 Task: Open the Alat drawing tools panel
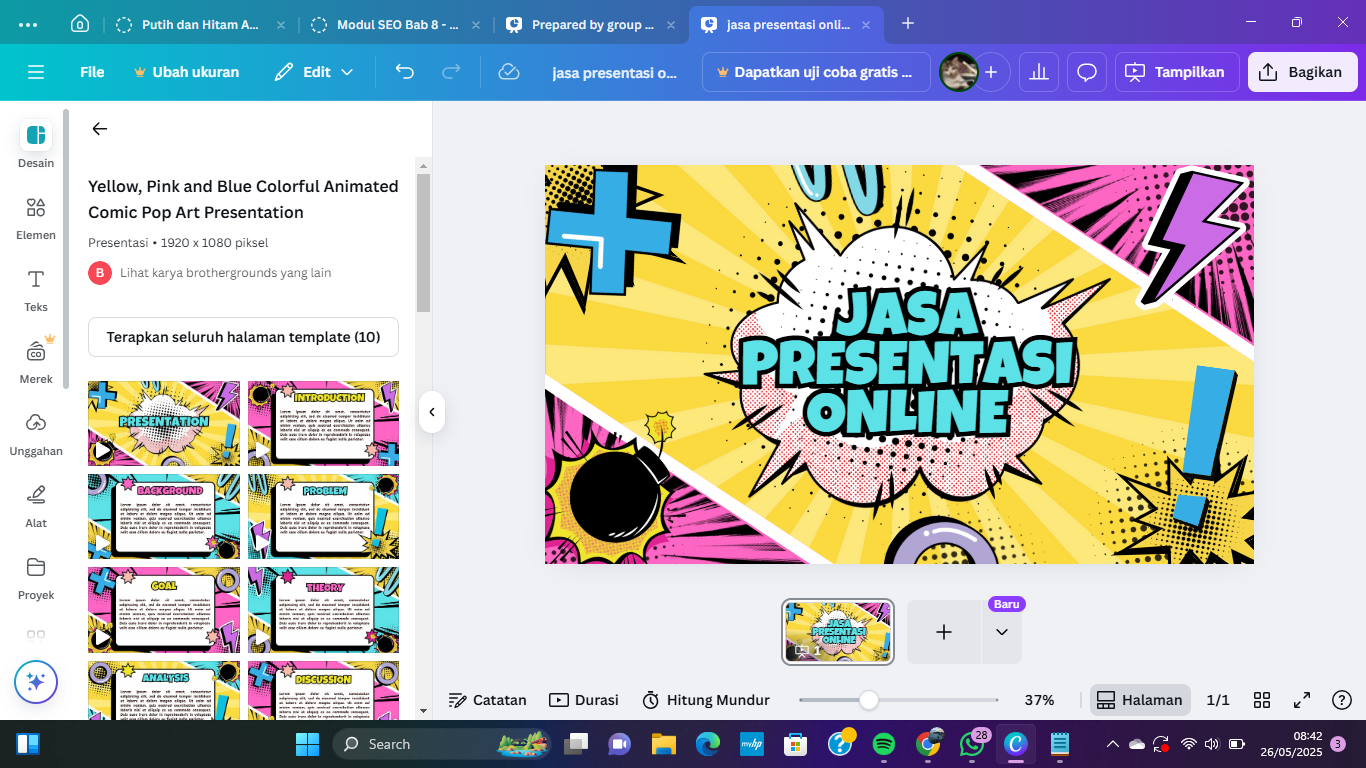point(36,505)
